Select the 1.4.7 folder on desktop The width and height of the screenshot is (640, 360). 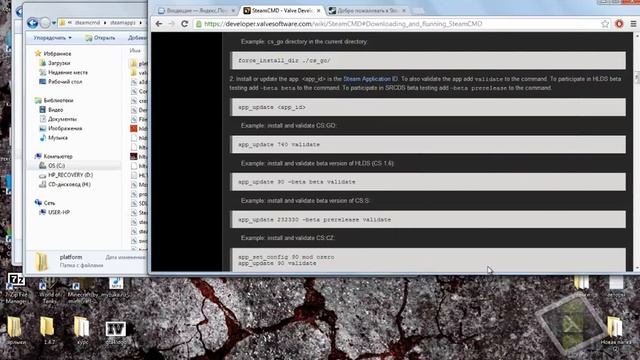[x=48, y=331]
